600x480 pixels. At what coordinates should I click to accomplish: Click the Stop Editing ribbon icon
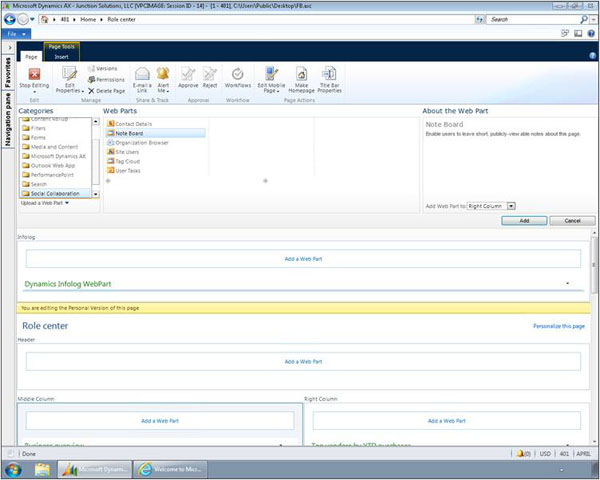coord(34,76)
